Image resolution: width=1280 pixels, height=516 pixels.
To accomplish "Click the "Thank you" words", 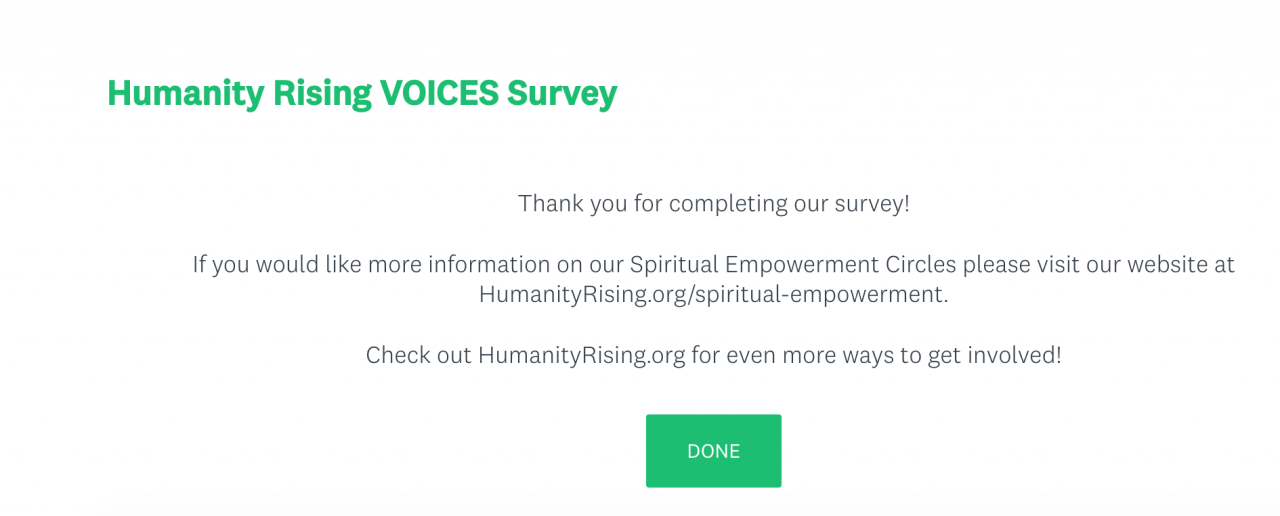I will click(x=572, y=204).
